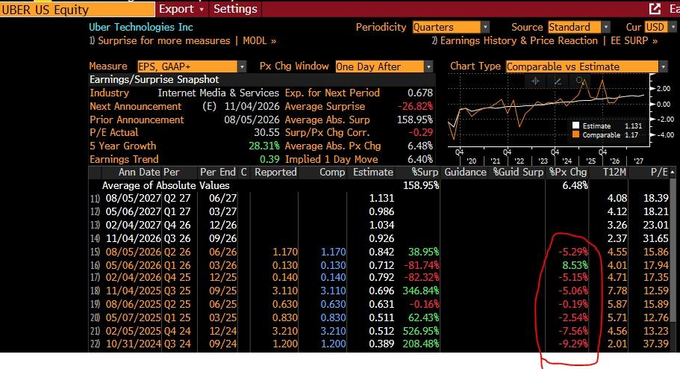Select the crosshair tool on the chart
This screenshot has width=680, height=369.
pyautogui.click(x=535, y=82)
